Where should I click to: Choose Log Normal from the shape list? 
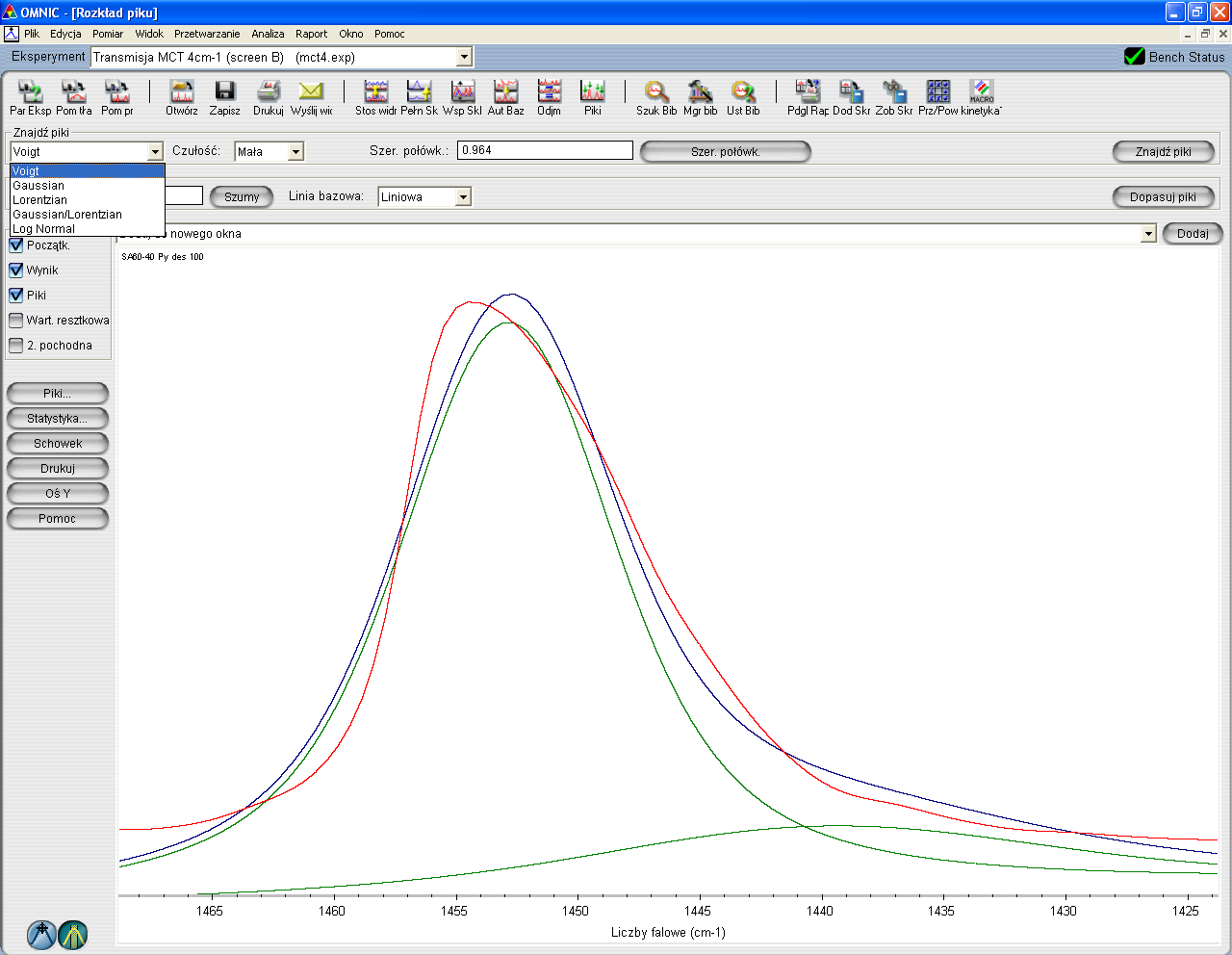coord(88,229)
